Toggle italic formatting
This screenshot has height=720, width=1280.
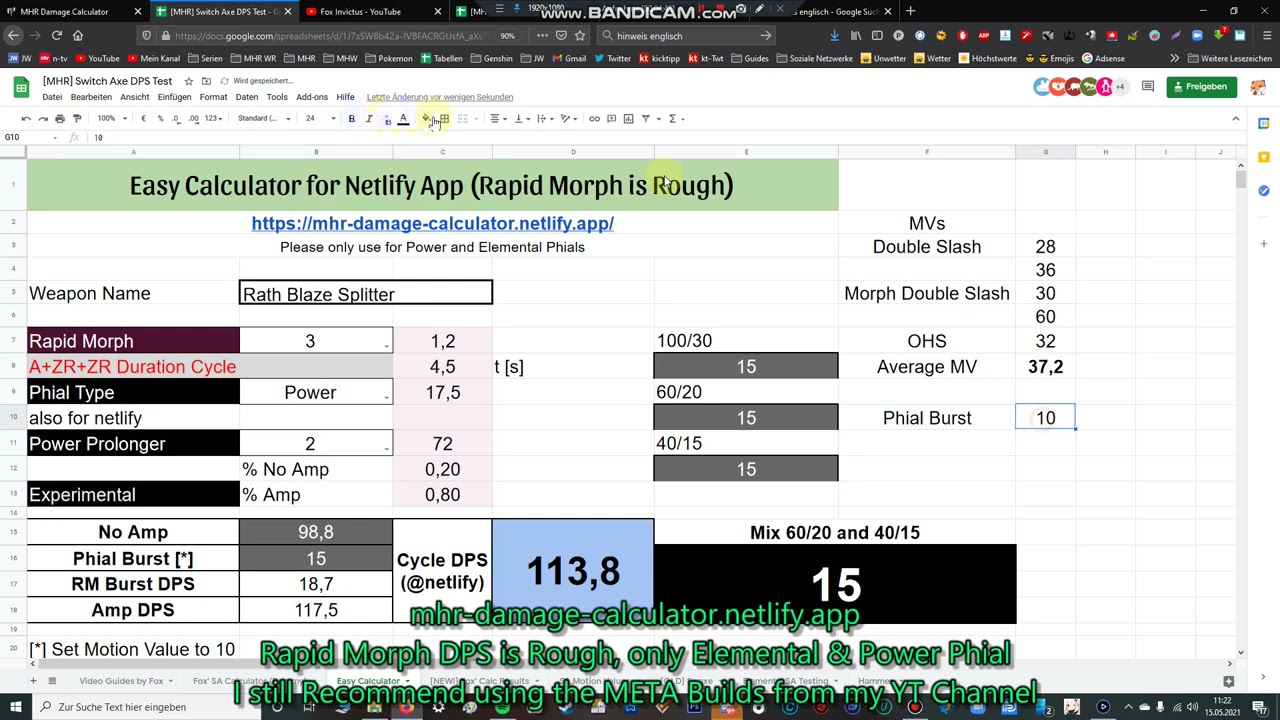point(368,119)
